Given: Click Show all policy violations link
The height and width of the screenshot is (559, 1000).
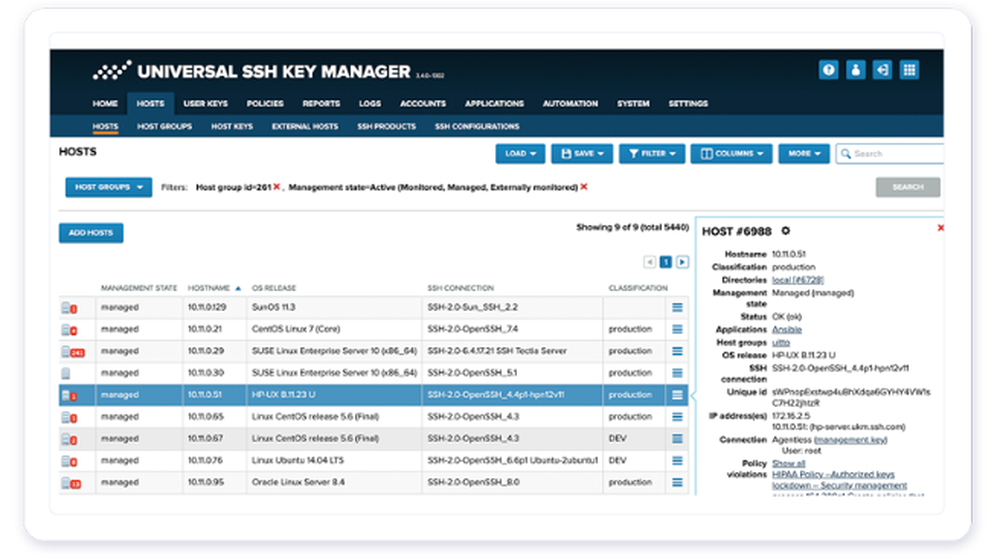Looking at the screenshot, I should (788, 463).
